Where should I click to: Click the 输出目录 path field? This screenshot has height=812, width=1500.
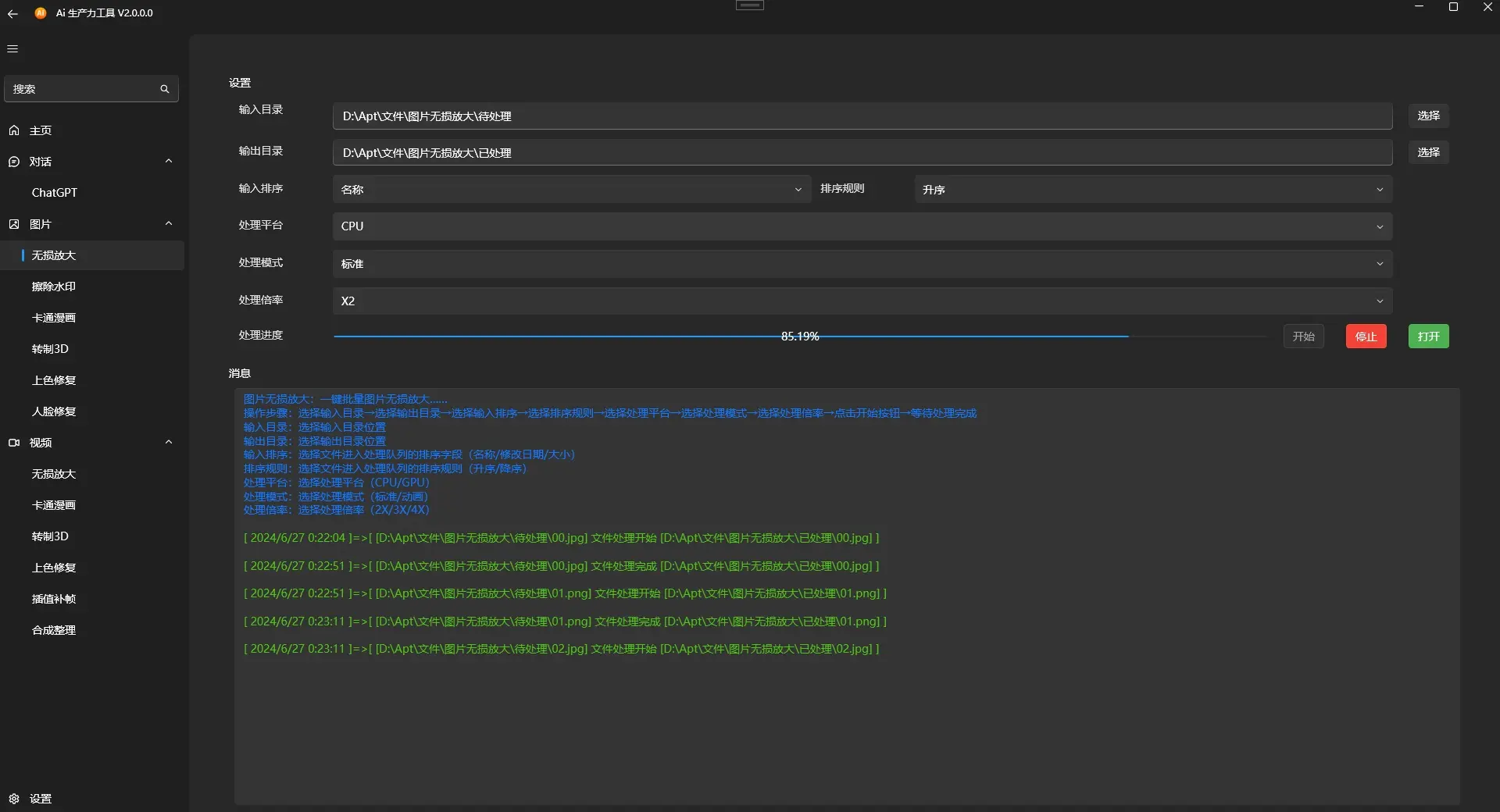tap(862, 153)
